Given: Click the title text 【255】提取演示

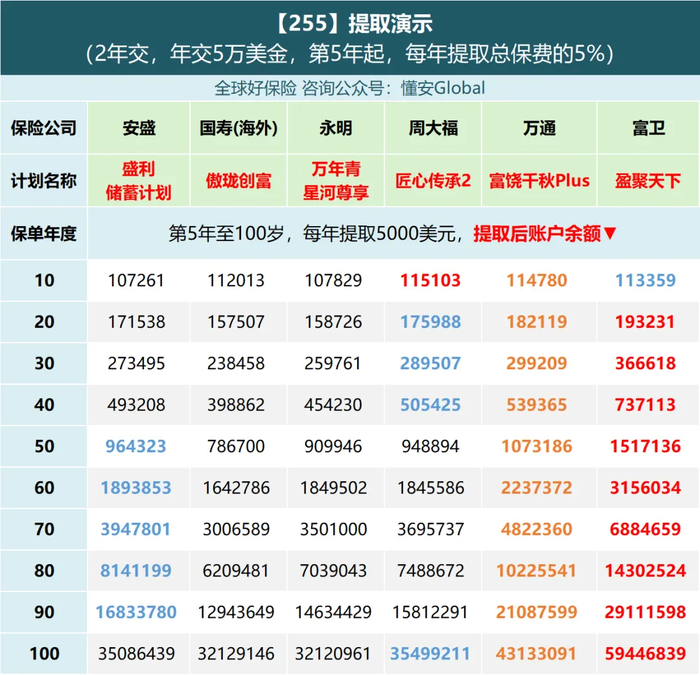Looking at the screenshot, I should [x=353, y=24].
